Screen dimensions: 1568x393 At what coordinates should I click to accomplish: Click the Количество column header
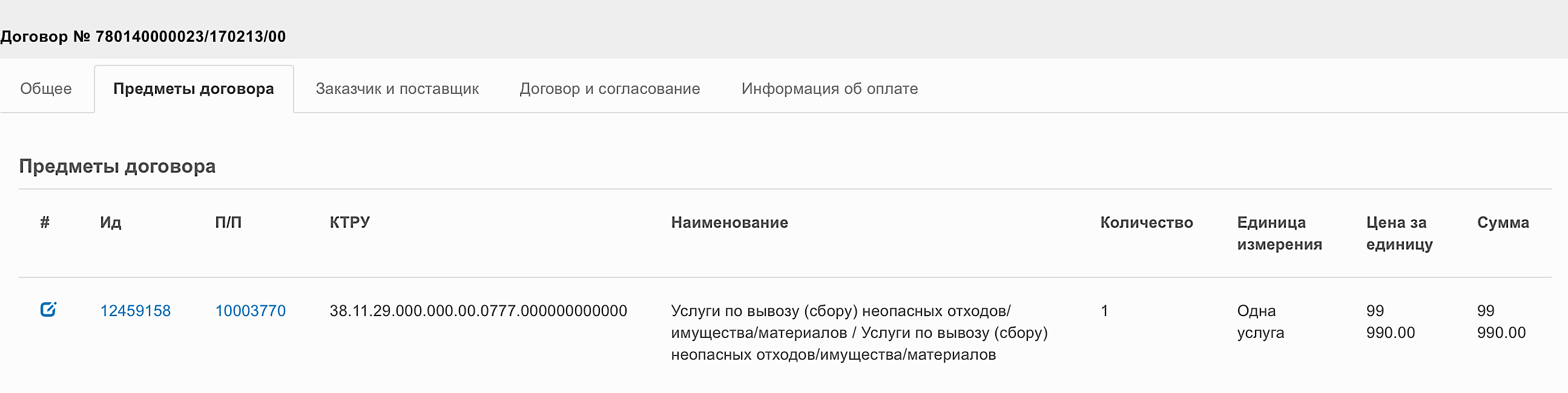tap(1146, 222)
